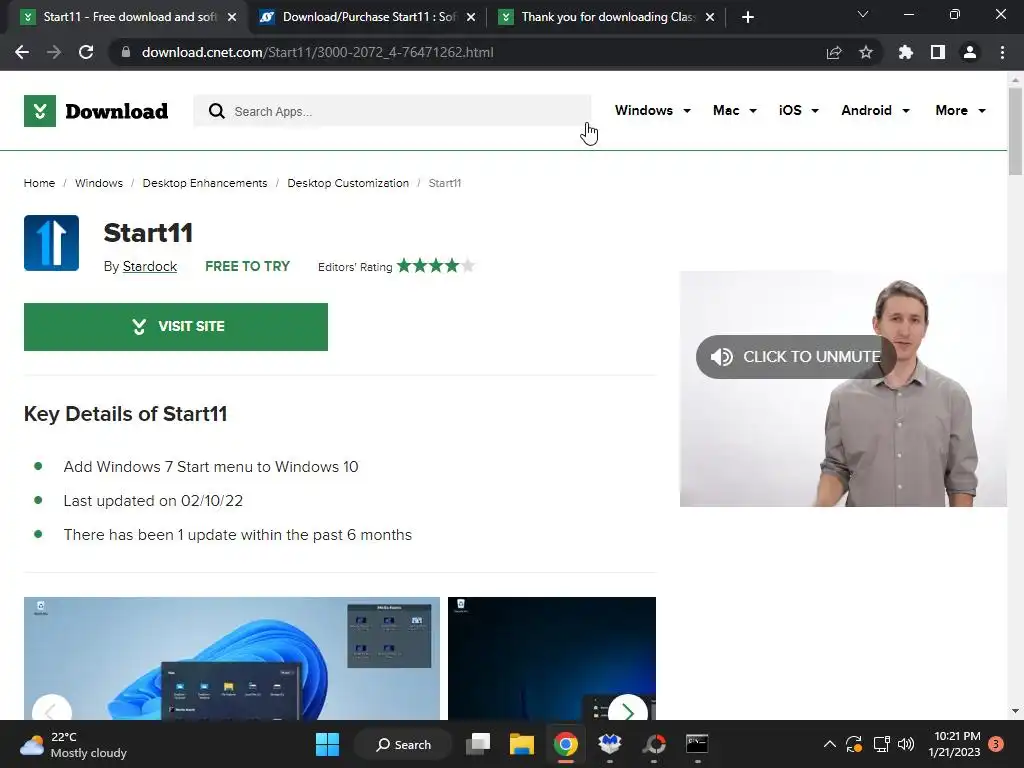Image resolution: width=1024 pixels, height=768 pixels.
Task: Open Desktop Customization breadcrumb
Action: coord(348,183)
